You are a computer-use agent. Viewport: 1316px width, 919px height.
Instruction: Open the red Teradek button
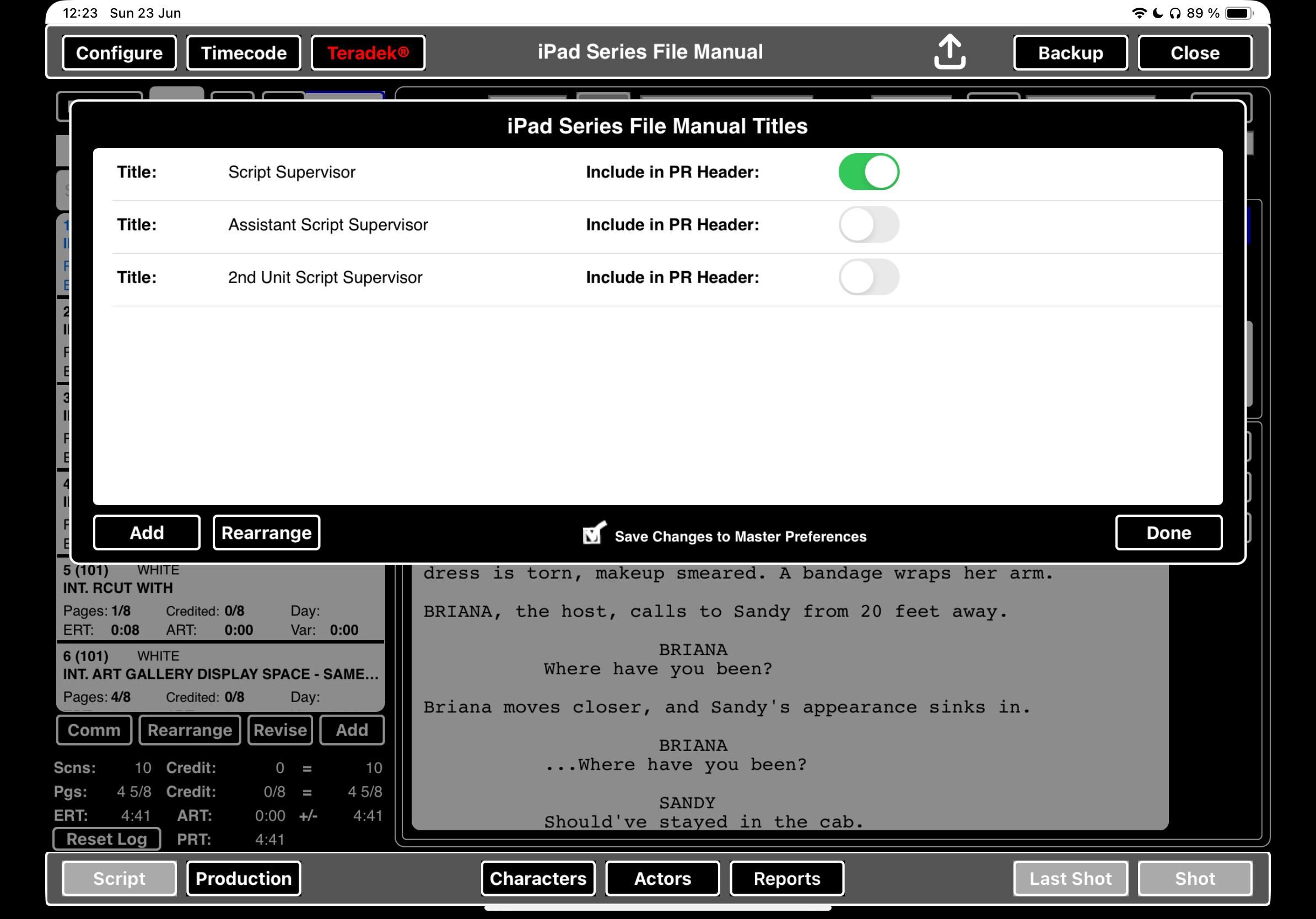pos(368,53)
